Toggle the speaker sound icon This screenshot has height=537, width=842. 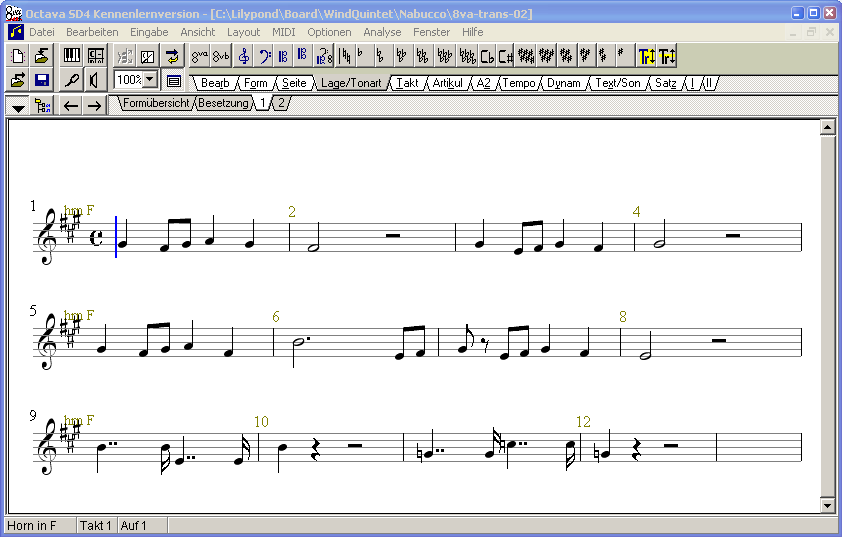point(95,81)
